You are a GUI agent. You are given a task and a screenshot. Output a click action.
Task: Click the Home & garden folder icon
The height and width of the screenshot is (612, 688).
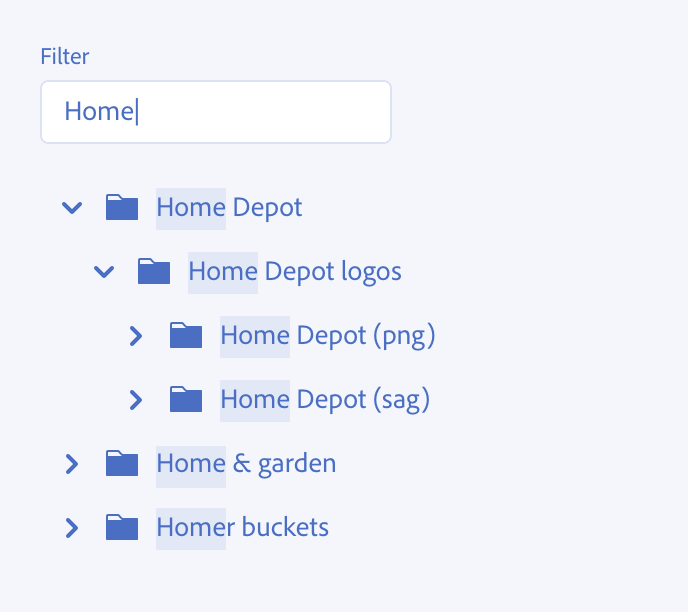point(122,464)
